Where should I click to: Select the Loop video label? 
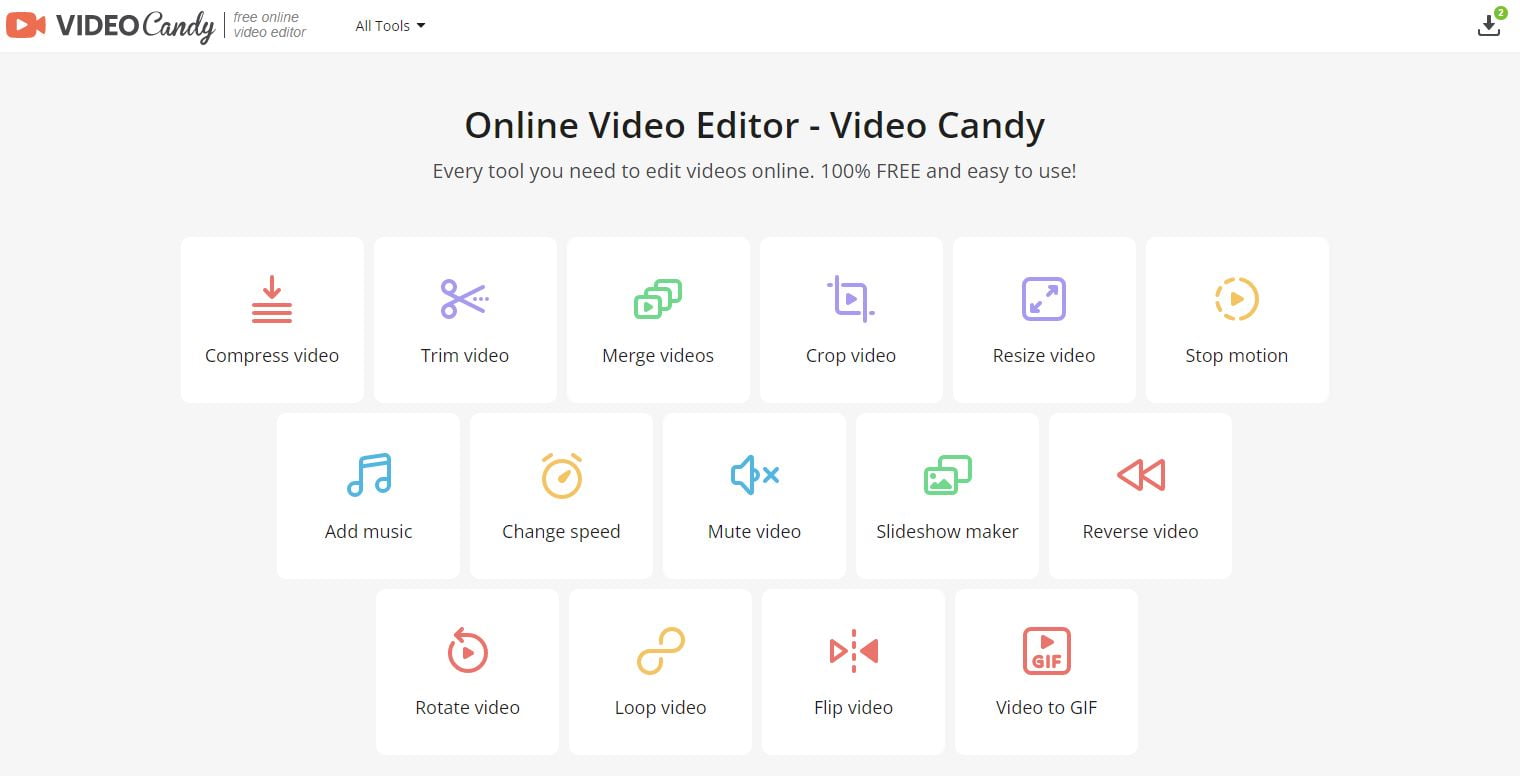(x=661, y=708)
